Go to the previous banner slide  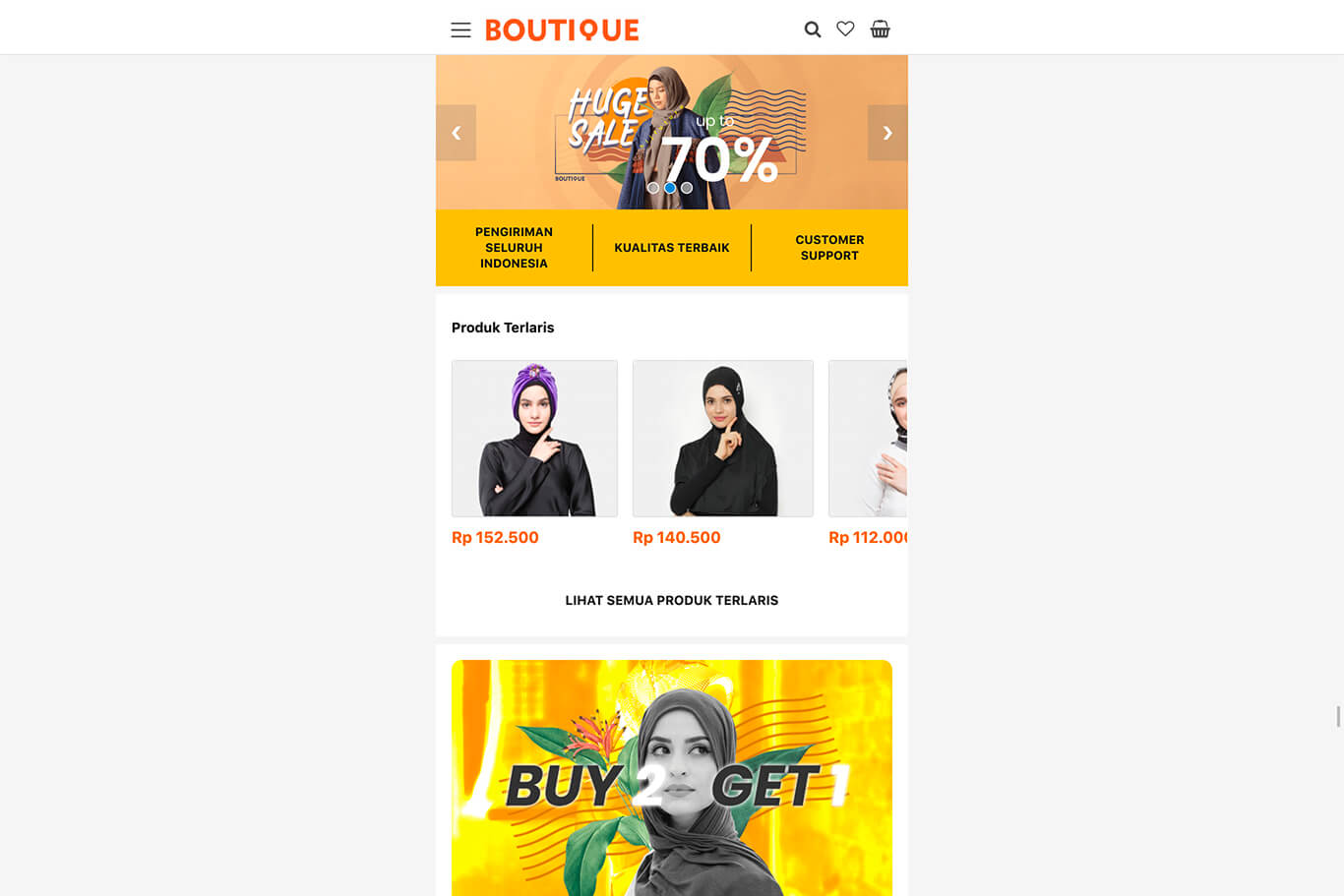[x=457, y=133]
